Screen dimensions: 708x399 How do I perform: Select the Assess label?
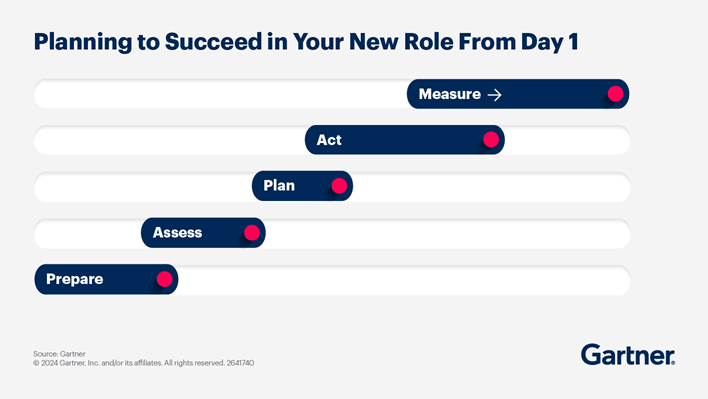(177, 232)
